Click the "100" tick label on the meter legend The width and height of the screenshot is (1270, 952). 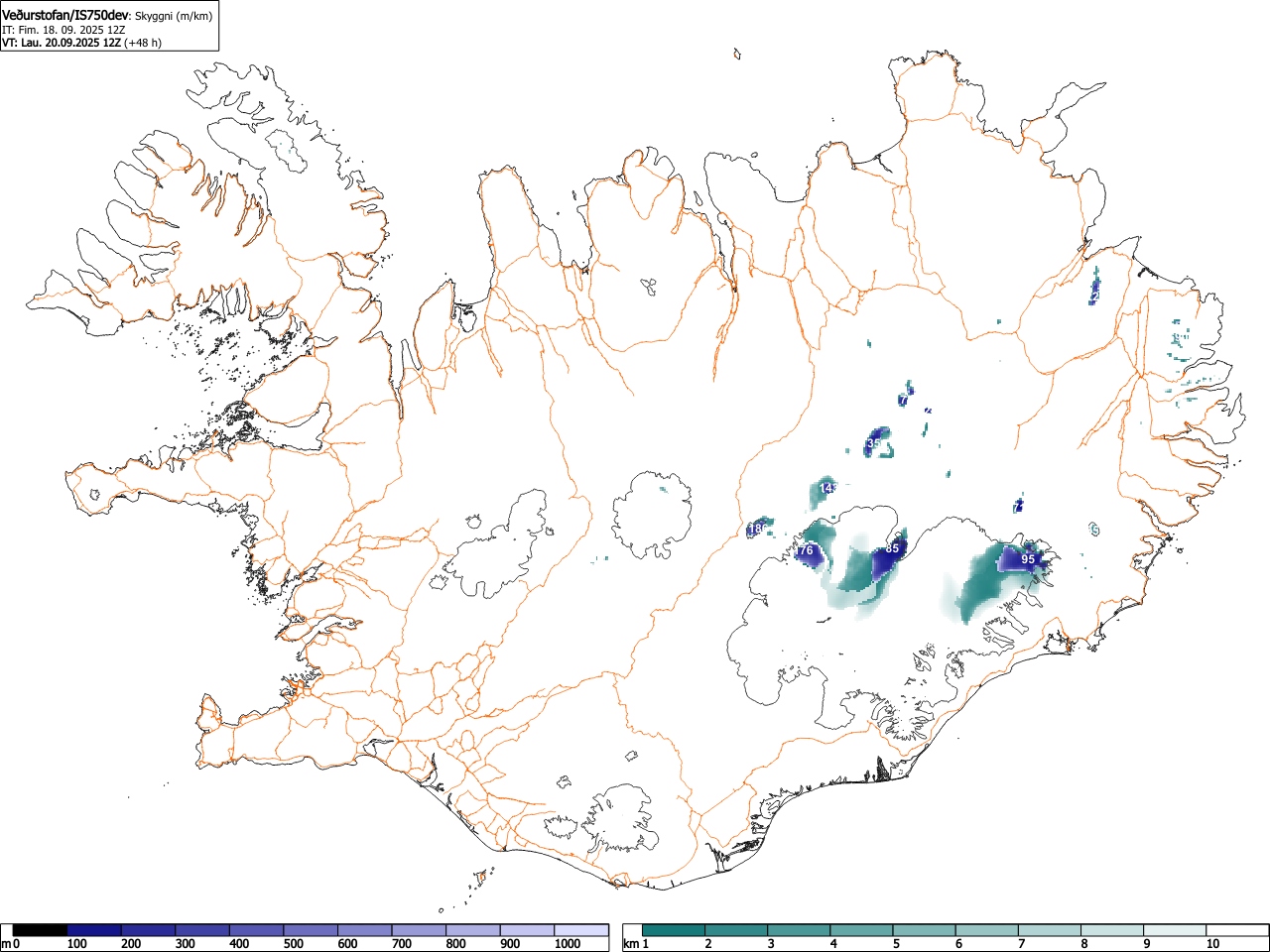click(76, 944)
